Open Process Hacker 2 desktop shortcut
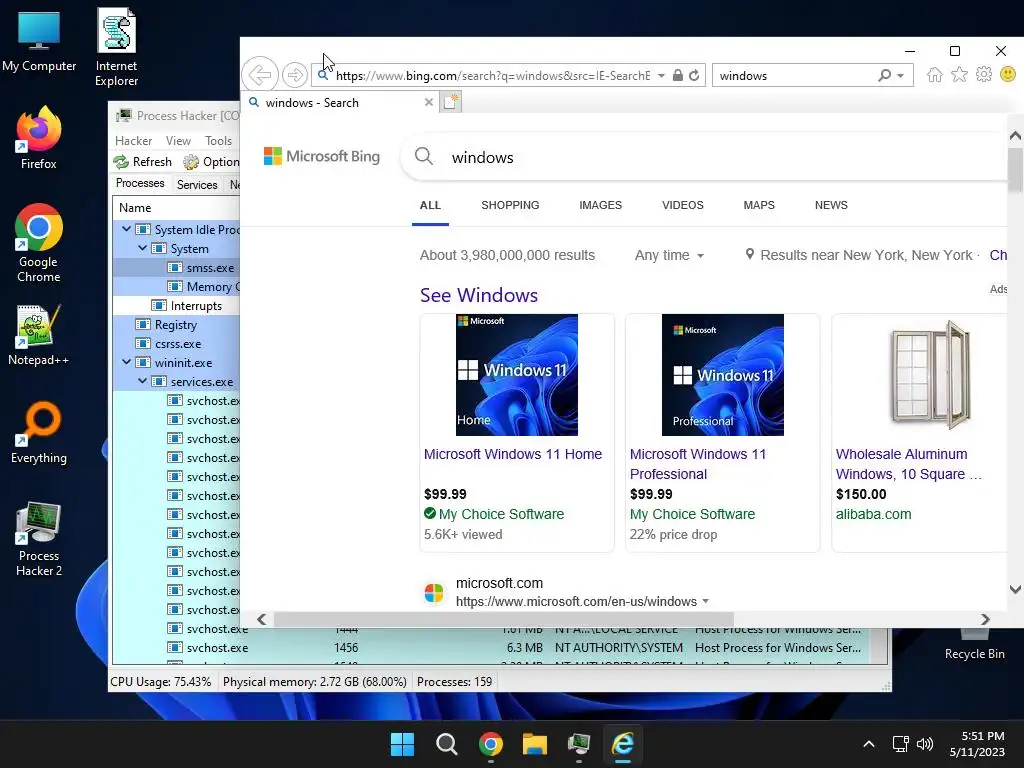This screenshot has width=1024, height=768. tap(39, 539)
